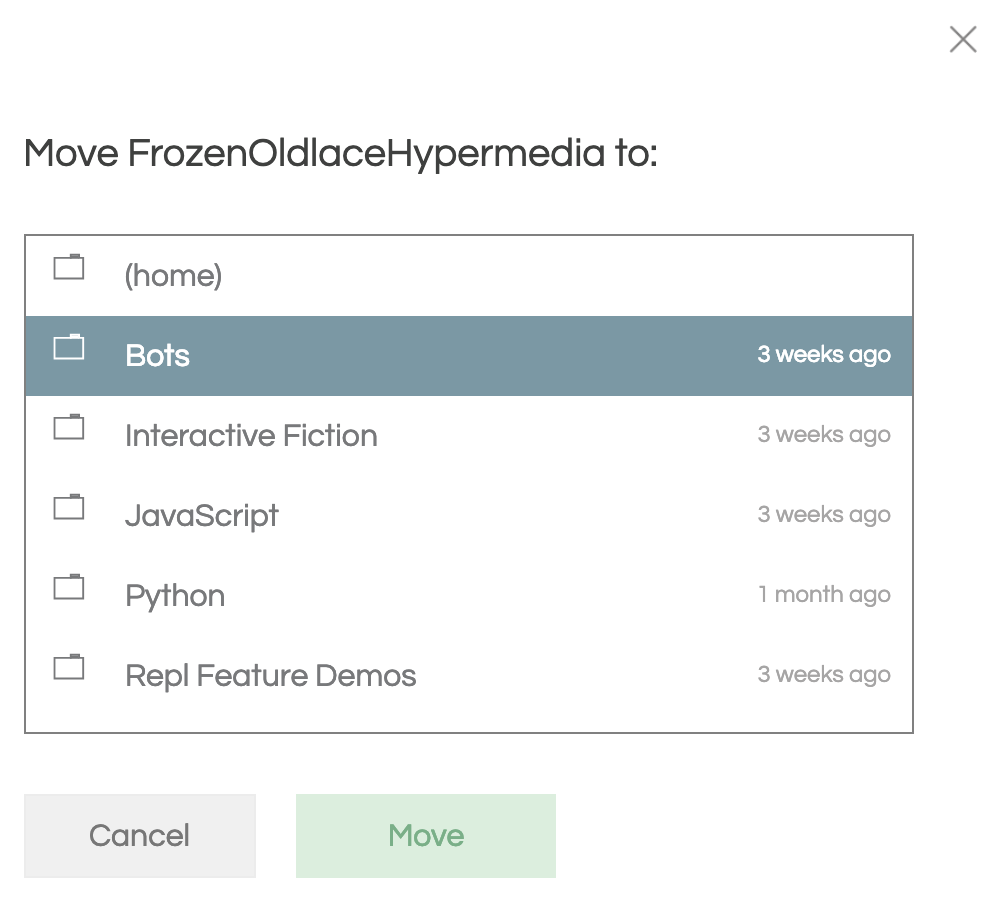The width and height of the screenshot is (996, 902).
Task: Confirm with the green Move button
Action: point(426,836)
